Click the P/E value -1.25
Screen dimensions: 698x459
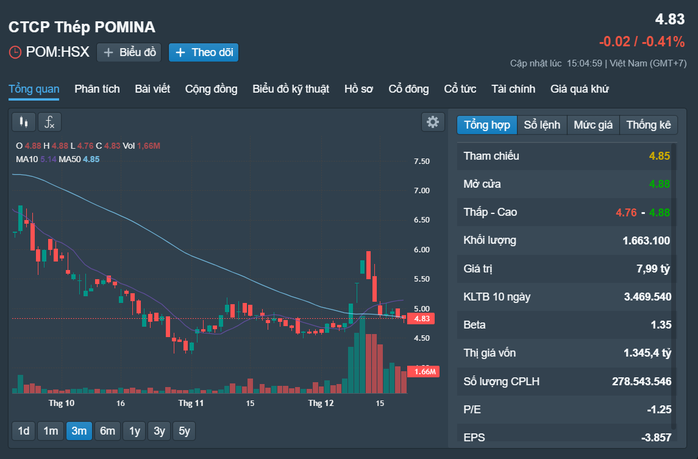coord(659,410)
